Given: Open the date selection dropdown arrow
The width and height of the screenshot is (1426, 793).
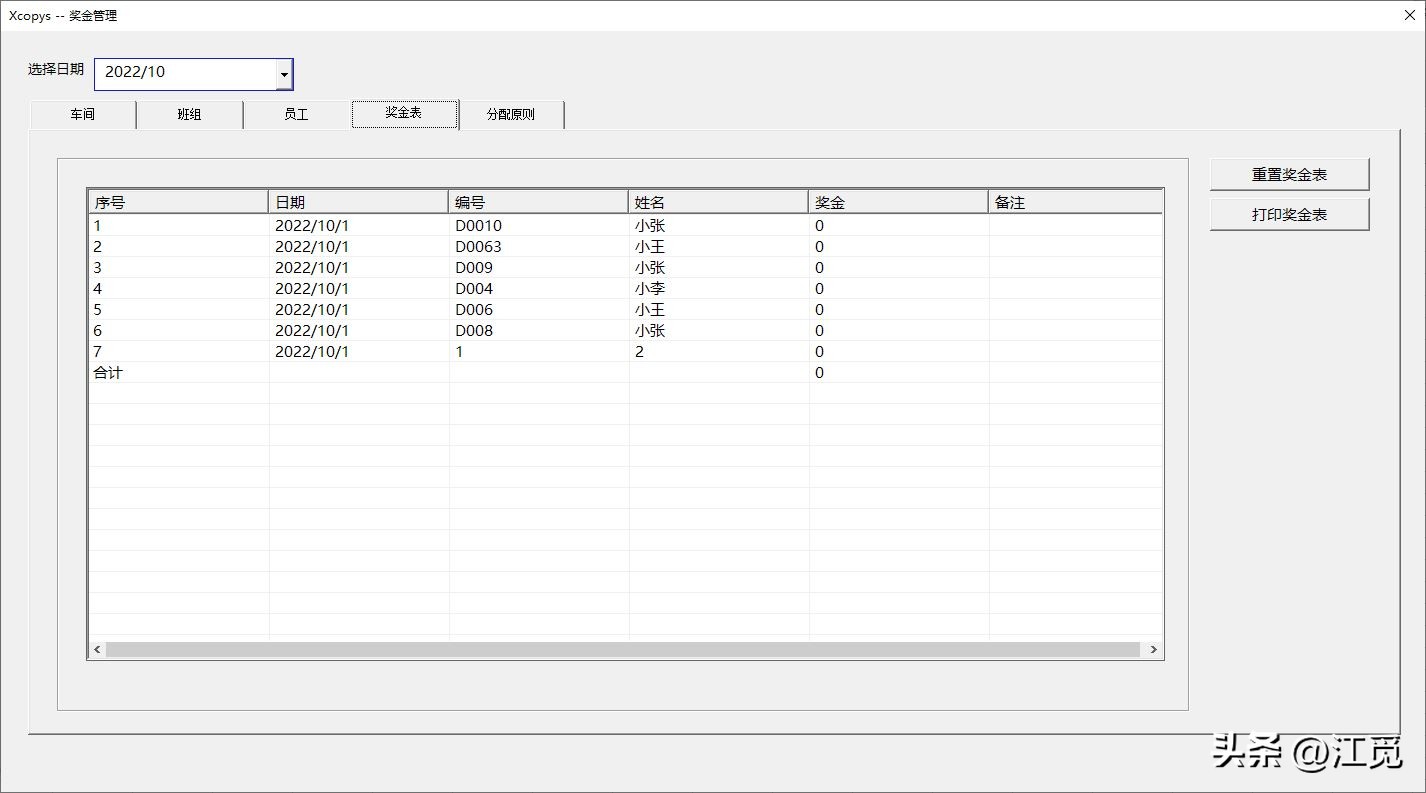Looking at the screenshot, I should click(284, 74).
